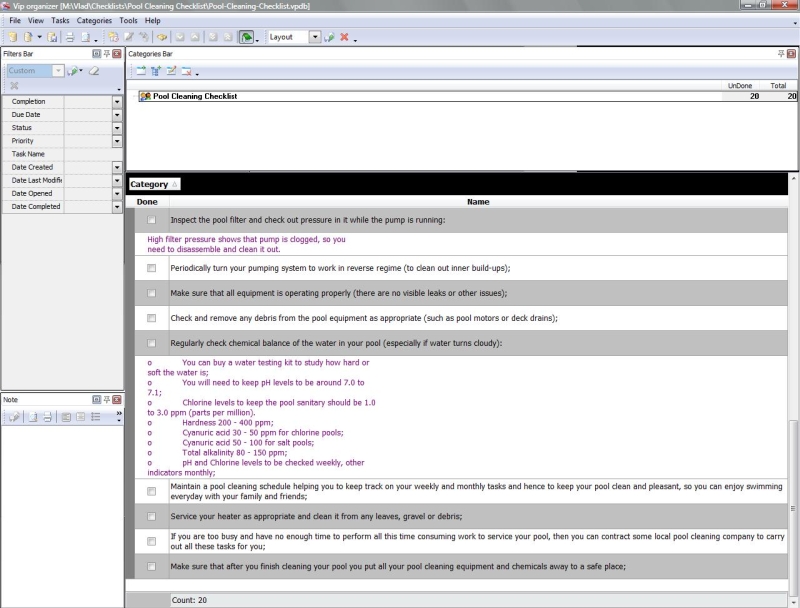Viewport: 800px width, 608px height.
Task: Click the delete category icon in Categories Bar
Action: click(186, 71)
